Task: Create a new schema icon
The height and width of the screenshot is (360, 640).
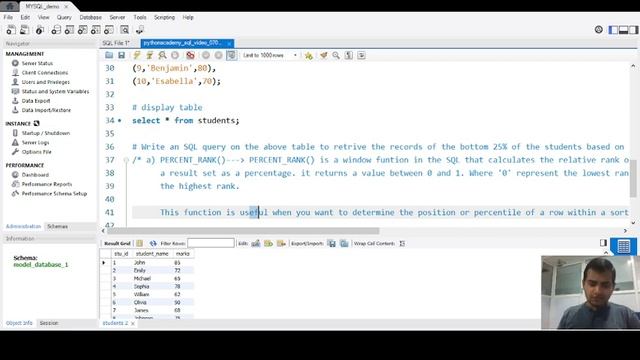Action: point(56,30)
